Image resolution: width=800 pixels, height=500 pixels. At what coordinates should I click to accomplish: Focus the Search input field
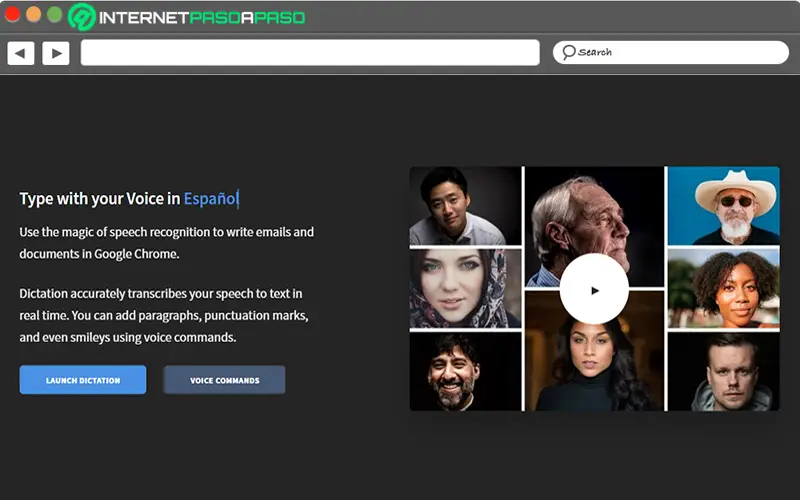pos(671,52)
